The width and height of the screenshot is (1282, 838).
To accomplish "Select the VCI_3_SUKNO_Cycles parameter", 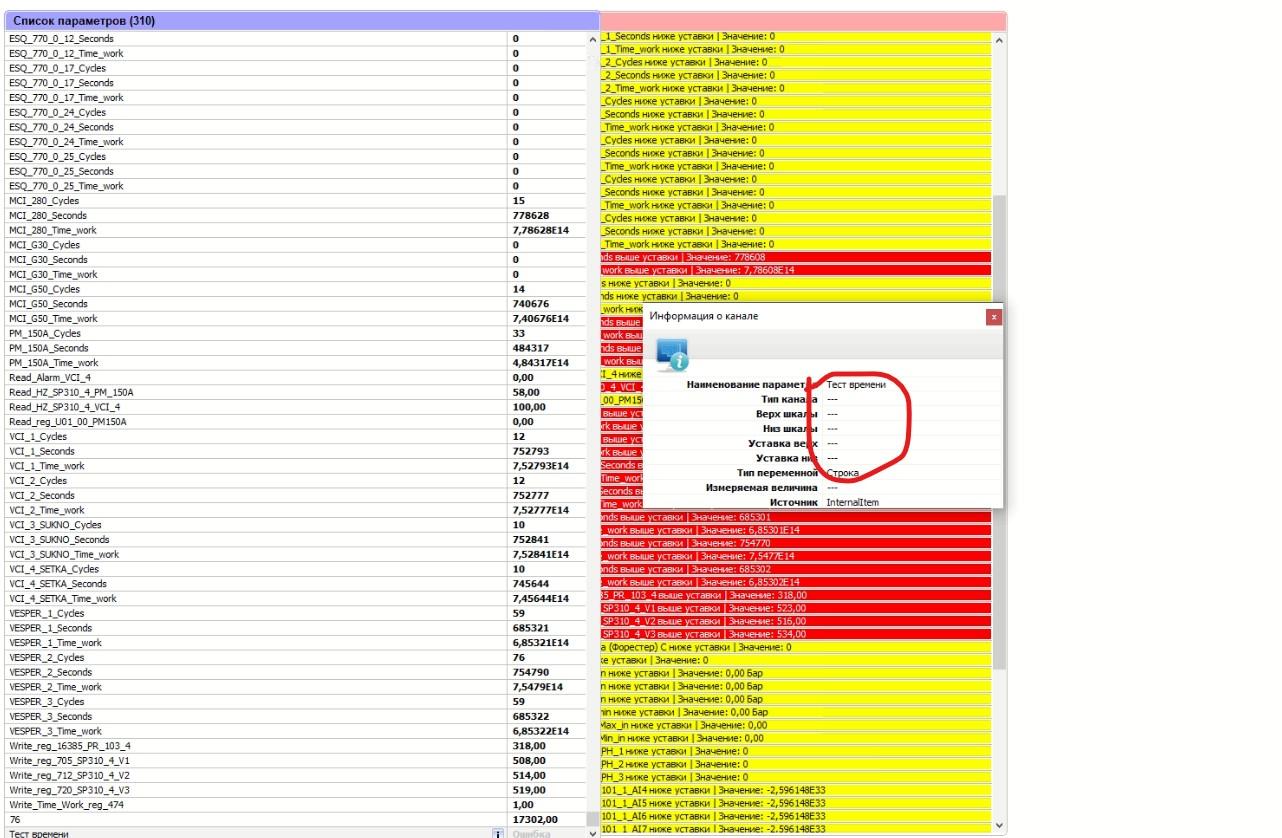I will tap(295, 525).
